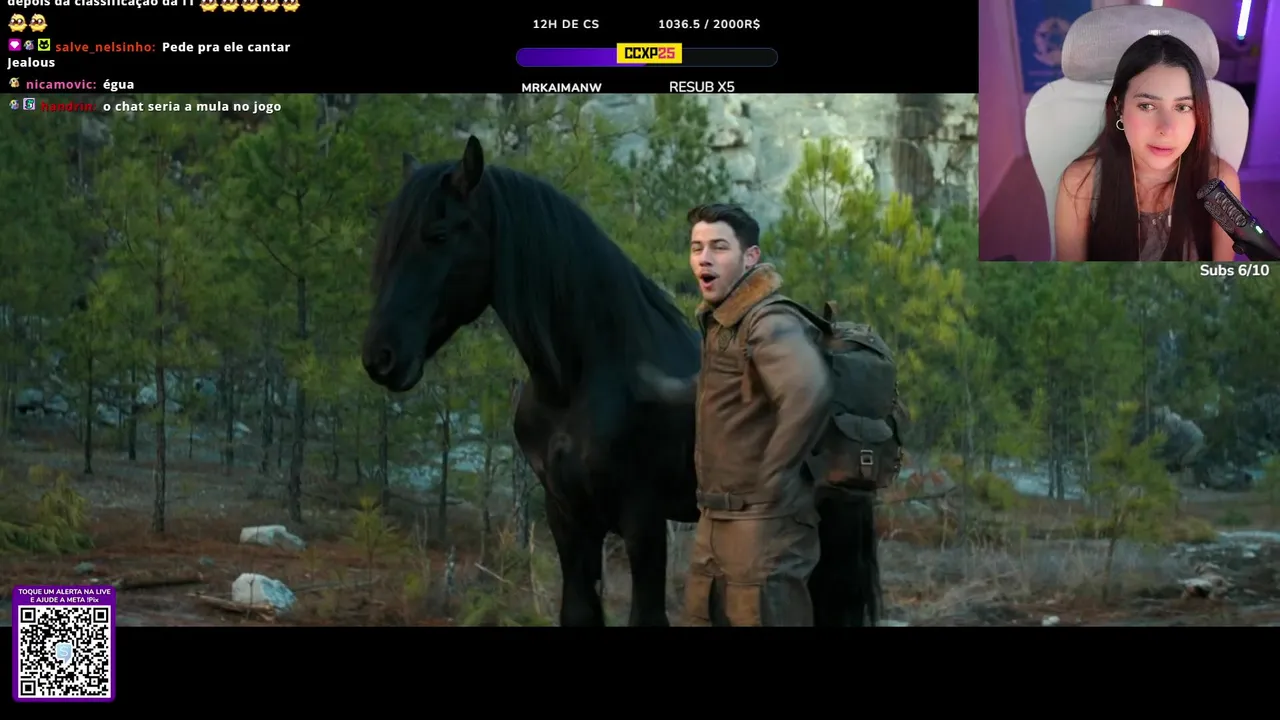This screenshot has height=720, width=1280.
Task: Click the badge left of nicamovic's name
Action: pos(14,83)
